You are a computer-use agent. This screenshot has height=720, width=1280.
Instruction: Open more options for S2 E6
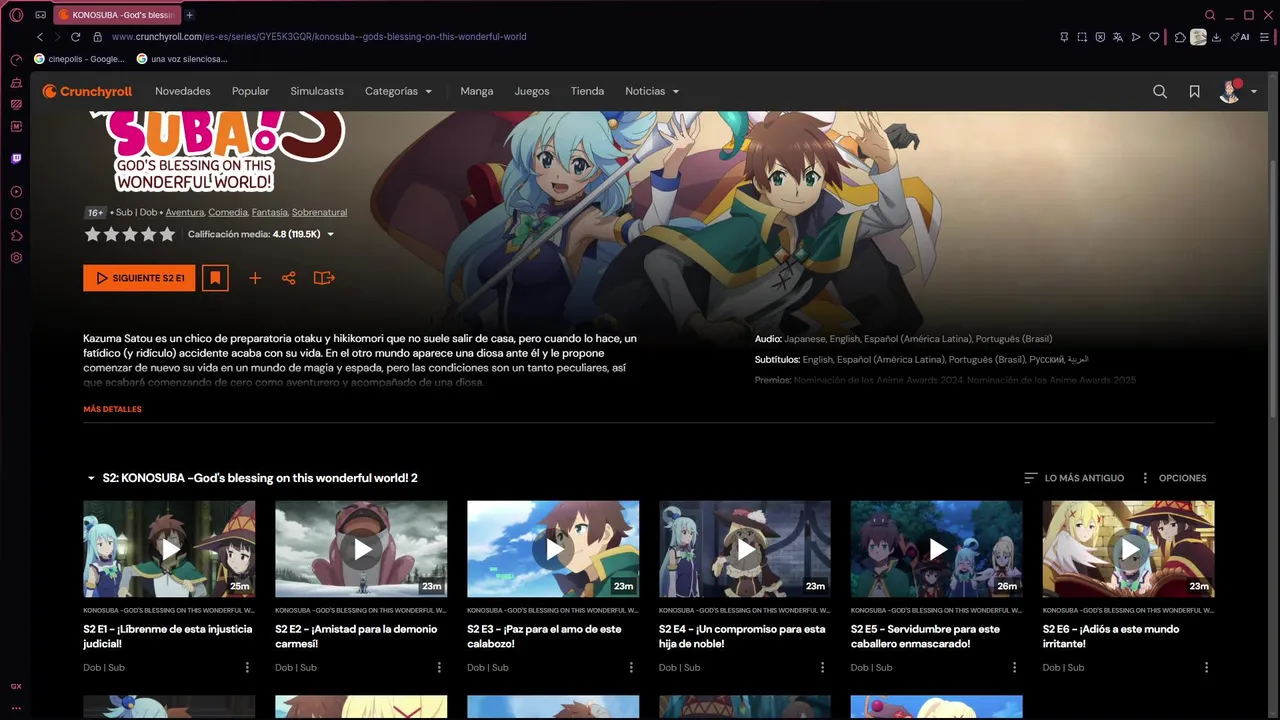1206,667
